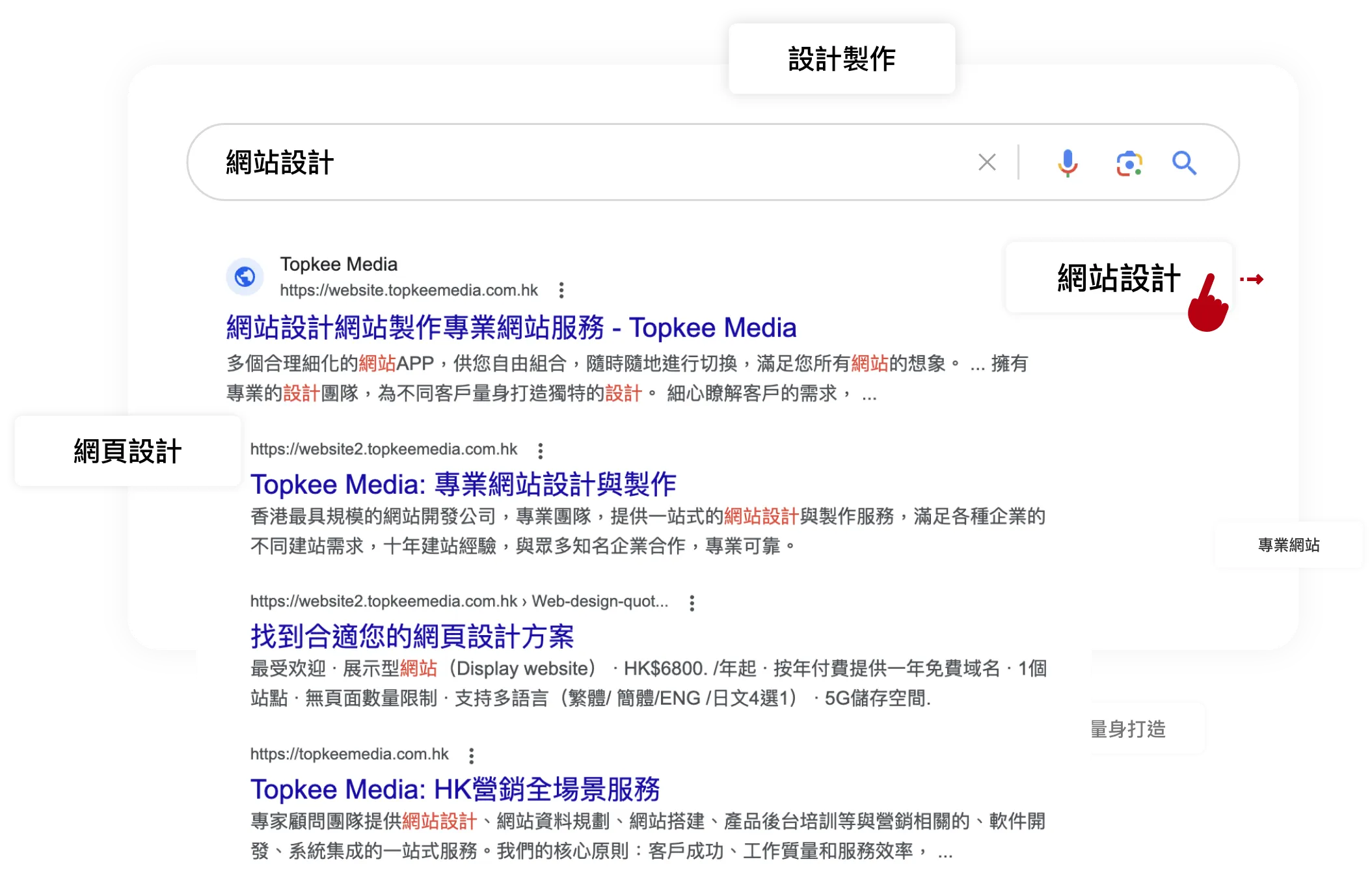
Task: Open the three-dot menu on the Web-design-quot result
Action: point(691,603)
